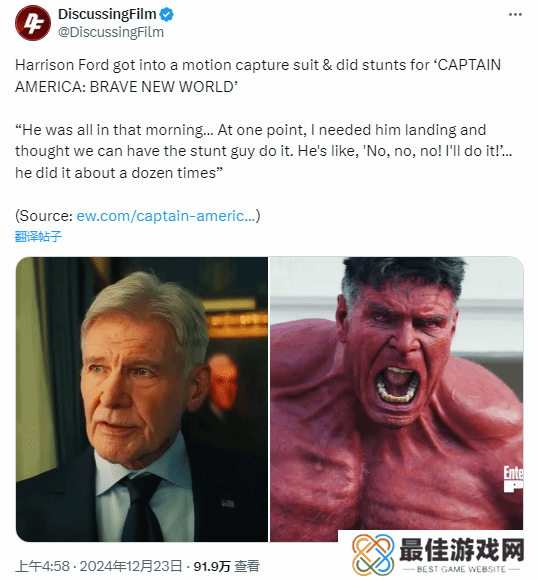Click the 最佳游戏网 watermark text

click(462, 550)
